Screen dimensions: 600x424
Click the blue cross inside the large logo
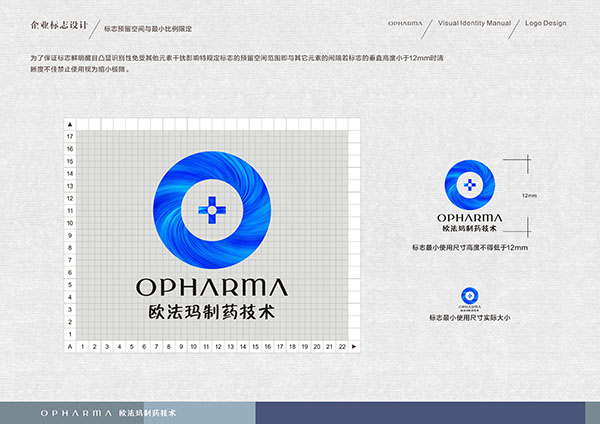tap(212, 210)
